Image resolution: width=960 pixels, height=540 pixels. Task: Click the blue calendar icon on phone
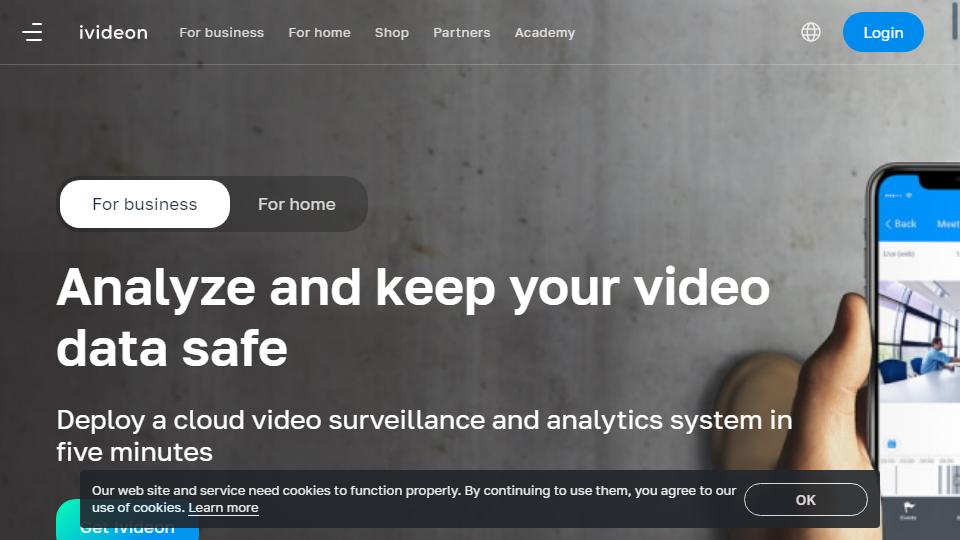pyautogui.click(x=891, y=443)
